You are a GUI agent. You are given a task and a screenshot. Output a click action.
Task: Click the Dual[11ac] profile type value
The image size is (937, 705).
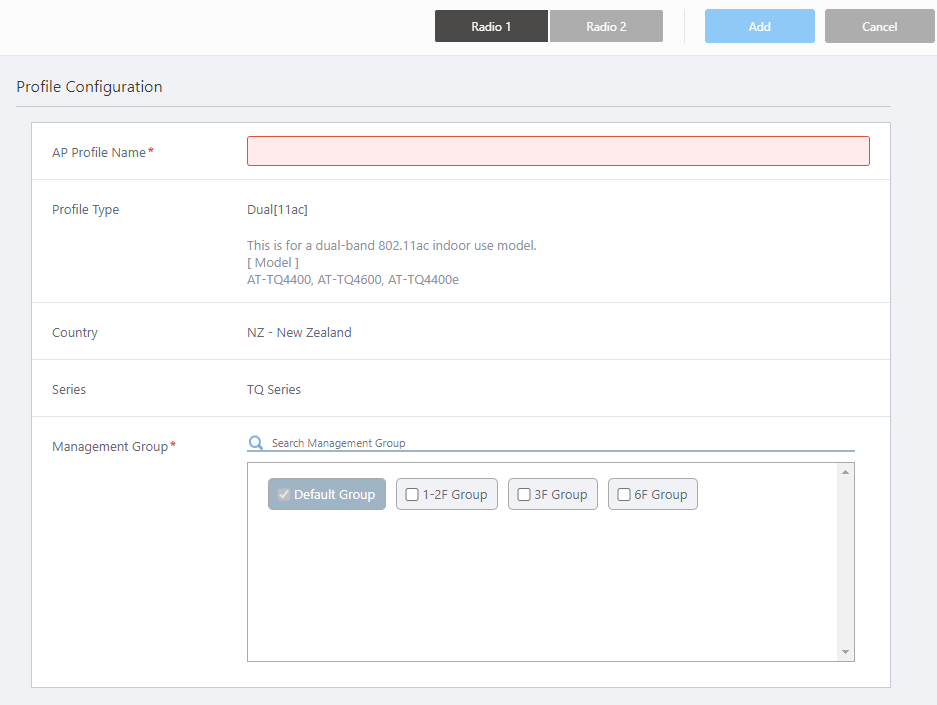coord(277,210)
